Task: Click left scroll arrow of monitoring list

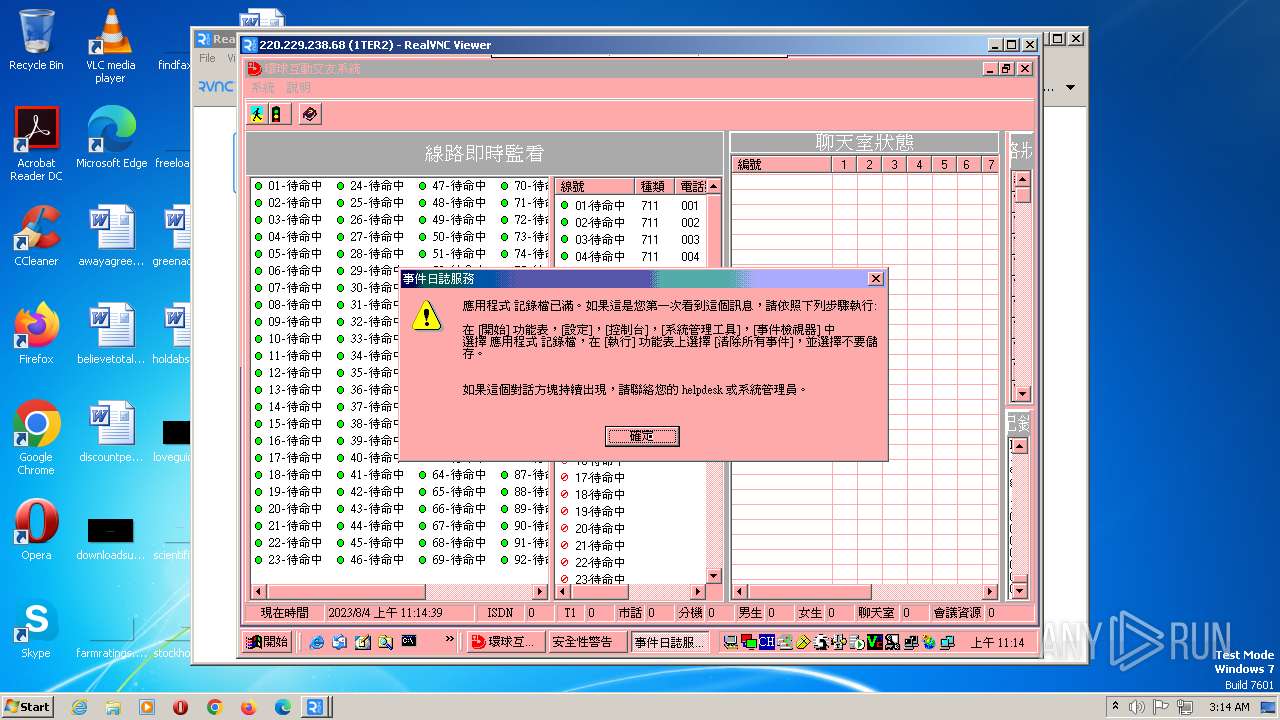Action: coord(259,592)
